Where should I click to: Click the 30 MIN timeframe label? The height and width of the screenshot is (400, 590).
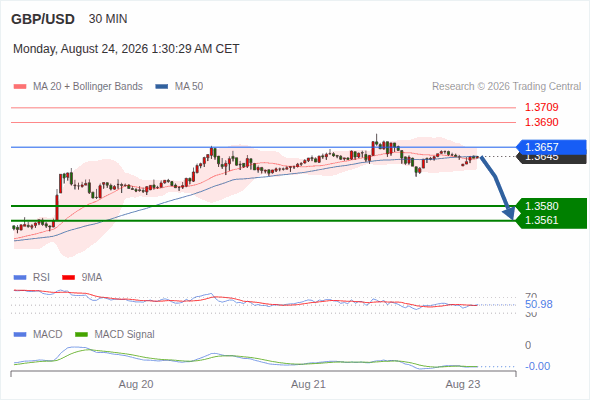(x=108, y=19)
